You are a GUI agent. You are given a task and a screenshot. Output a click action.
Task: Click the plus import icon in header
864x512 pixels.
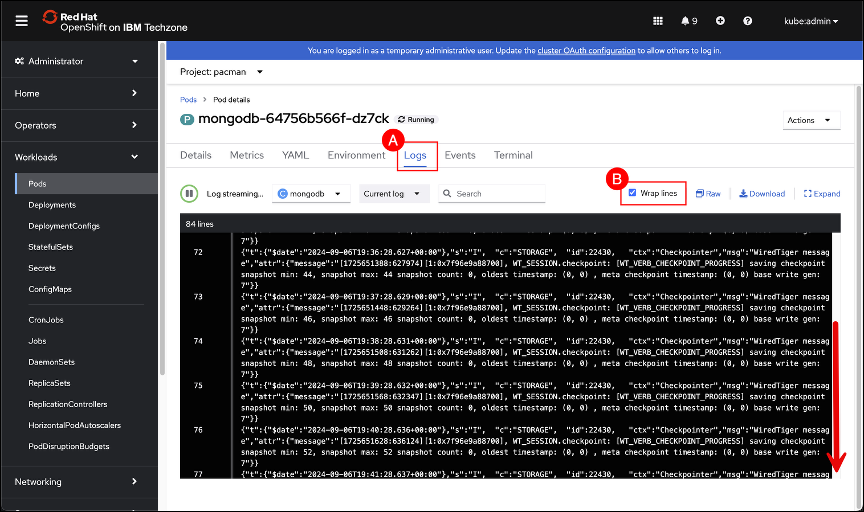point(720,20)
